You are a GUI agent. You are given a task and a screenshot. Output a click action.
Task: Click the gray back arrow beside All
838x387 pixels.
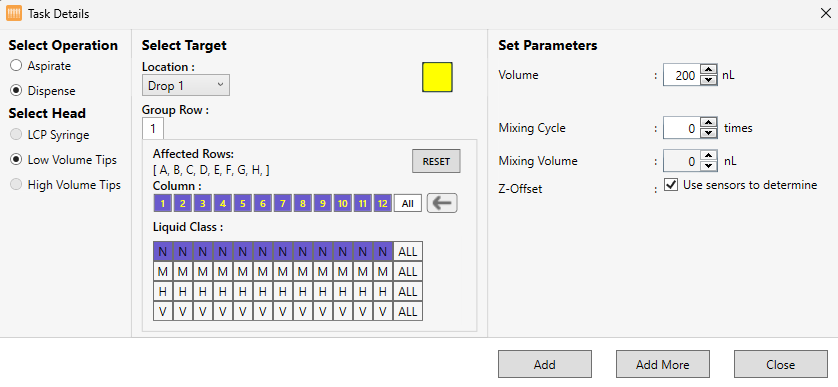pos(441,203)
